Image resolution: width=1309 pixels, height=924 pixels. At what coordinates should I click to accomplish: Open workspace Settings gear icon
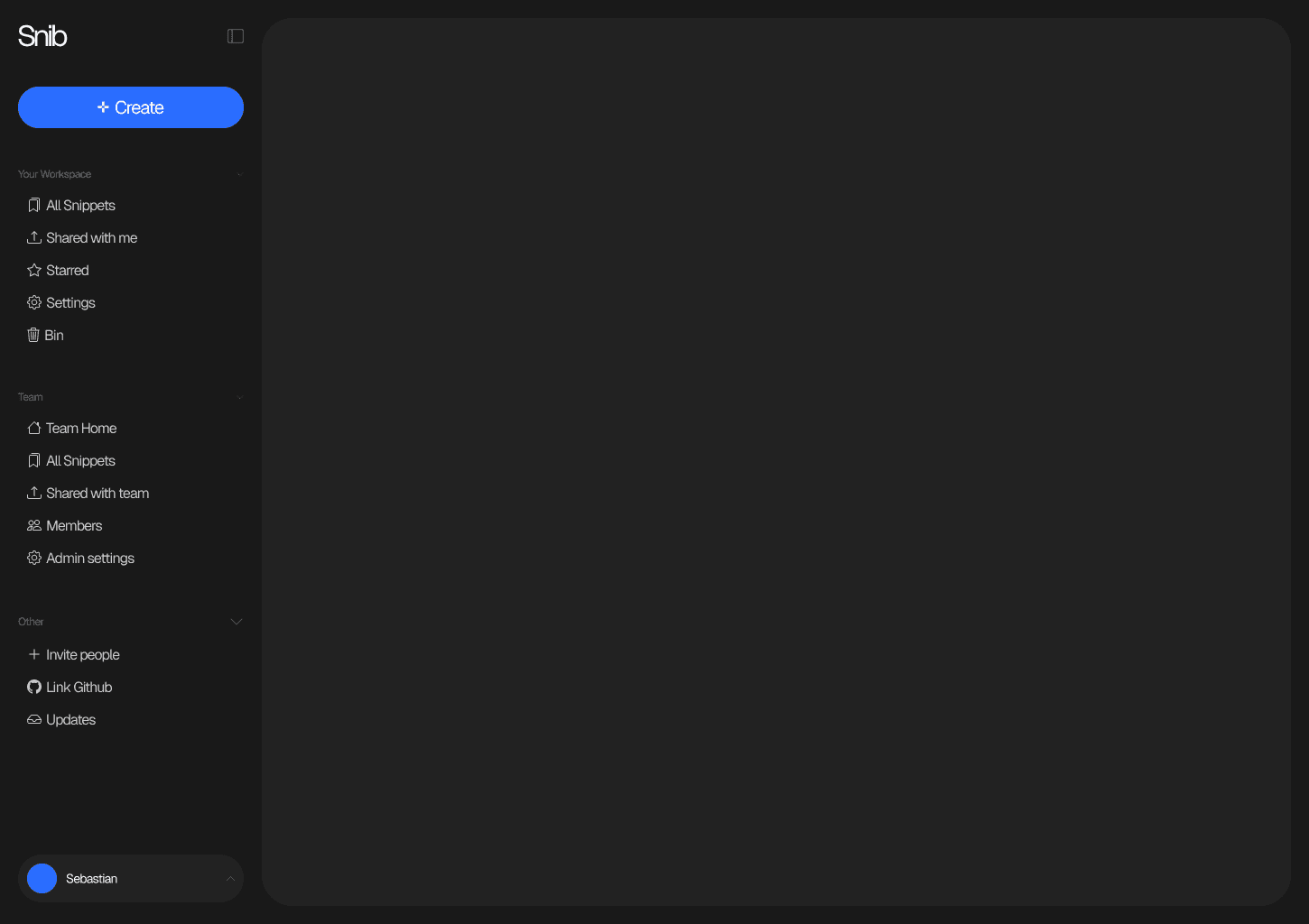pos(34,303)
